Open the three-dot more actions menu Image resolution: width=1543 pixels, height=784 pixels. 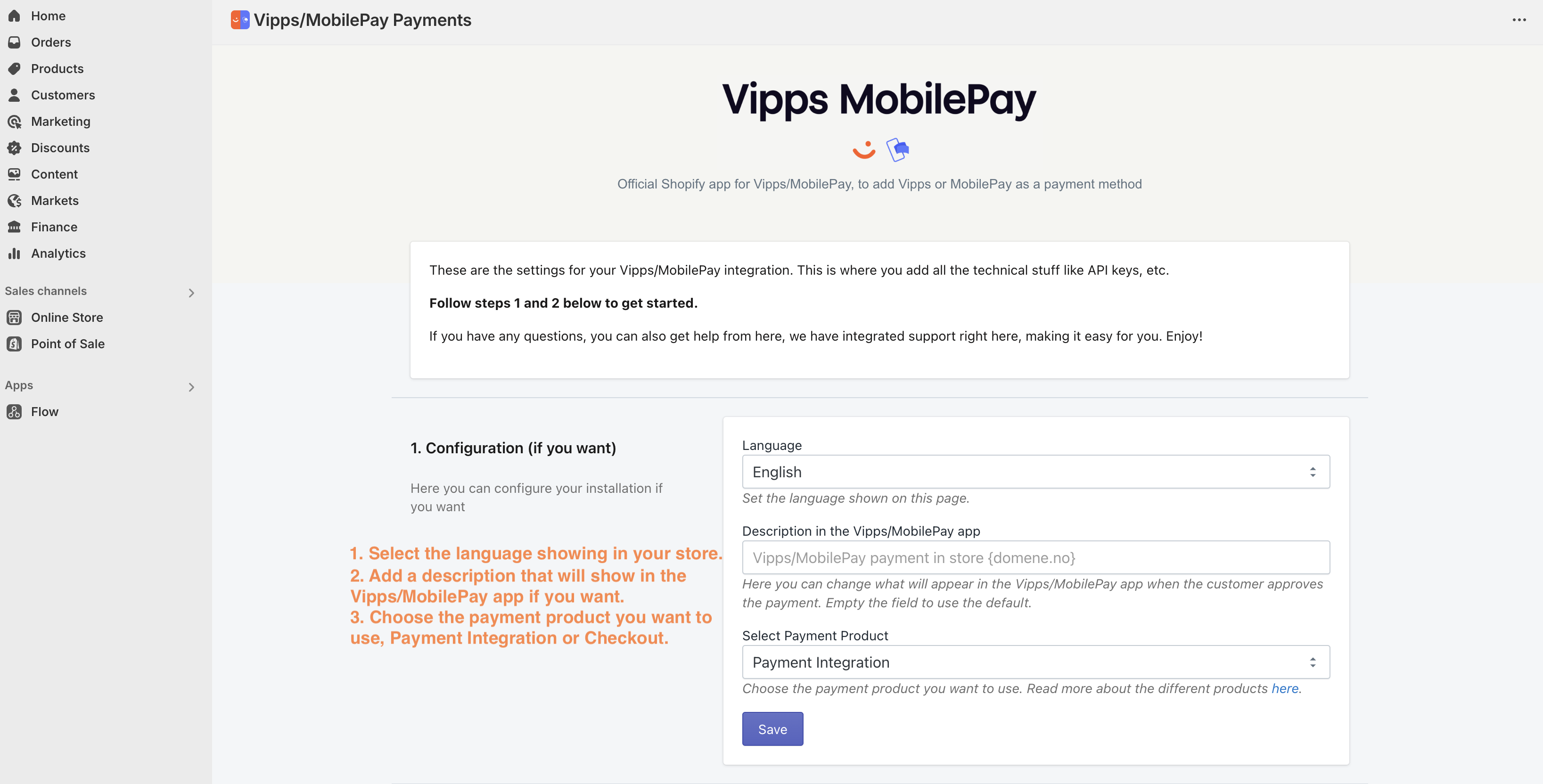(1519, 20)
